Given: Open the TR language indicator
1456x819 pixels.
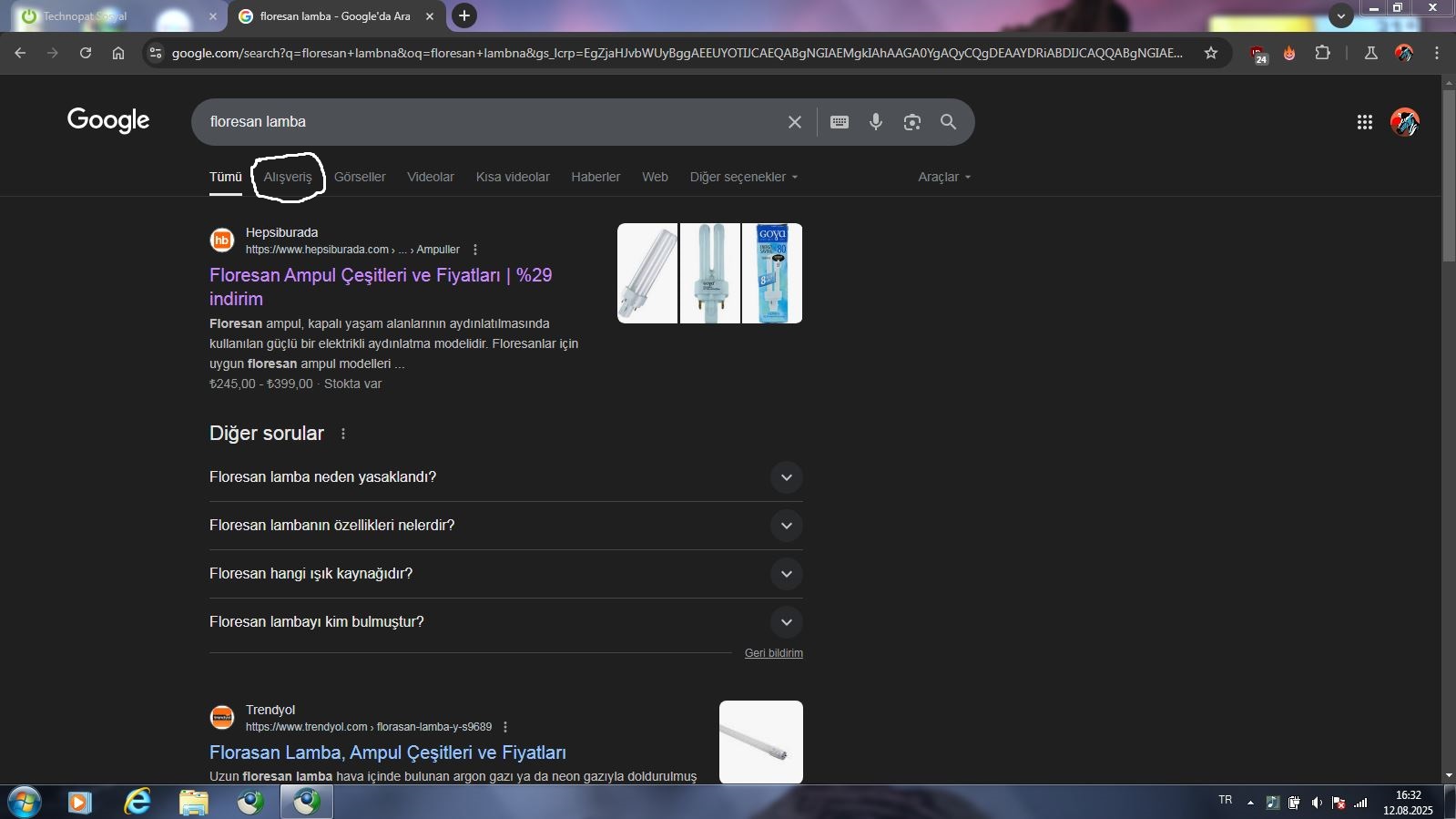Looking at the screenshot, I should pos(1226,800).
